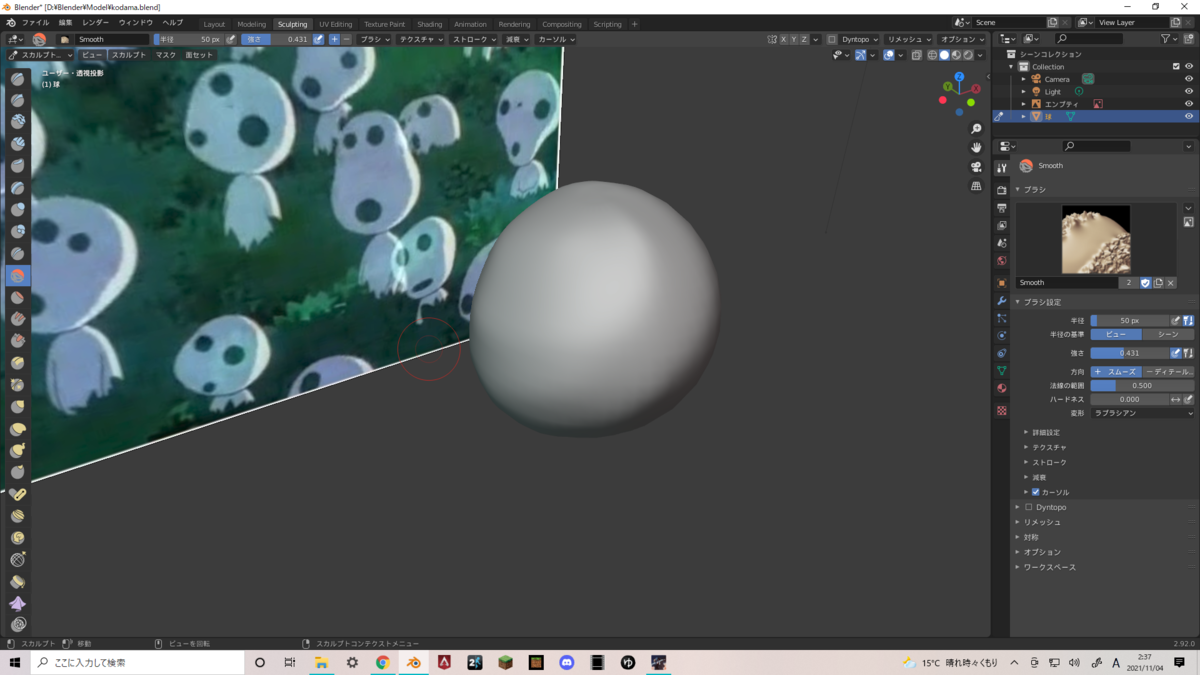The height and width of the screenshot is (675, 1200).
Task: Open the World properties tab
Action: click(x=1002, y=261)
